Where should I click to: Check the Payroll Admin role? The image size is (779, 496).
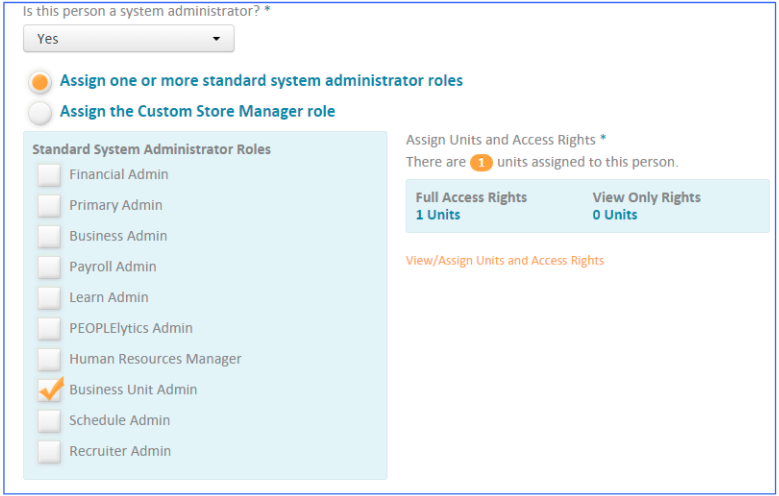[49, 267]
